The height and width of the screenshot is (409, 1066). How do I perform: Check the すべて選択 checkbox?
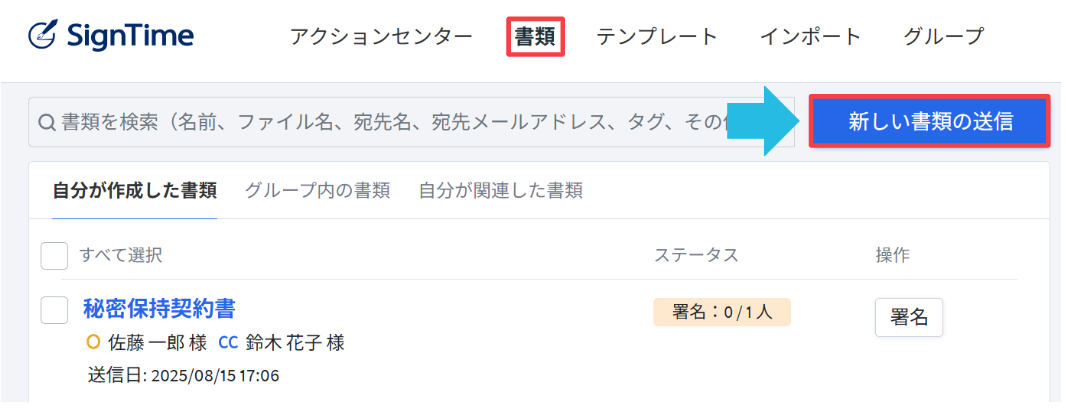pyautogui.click(x=54, y=256)
